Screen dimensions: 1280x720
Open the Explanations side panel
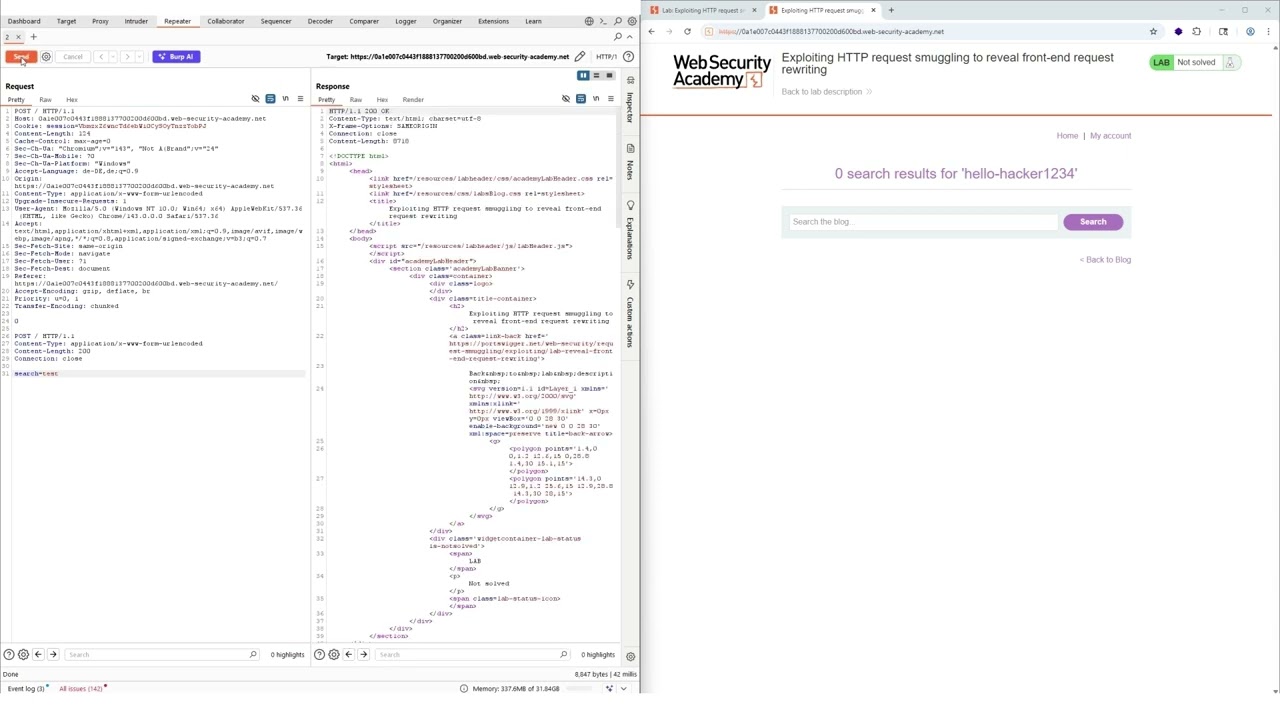pos(630,231)
